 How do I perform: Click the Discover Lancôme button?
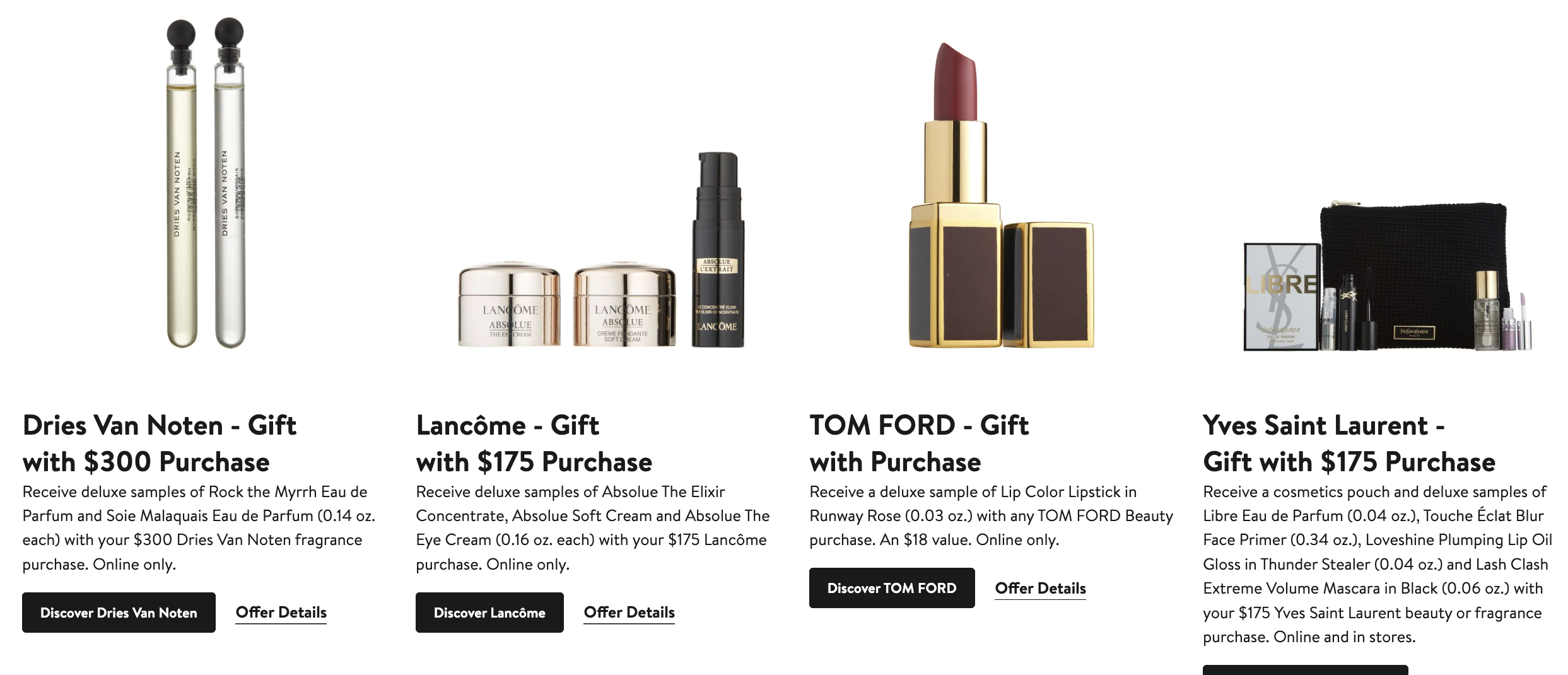tap(489, 612)
